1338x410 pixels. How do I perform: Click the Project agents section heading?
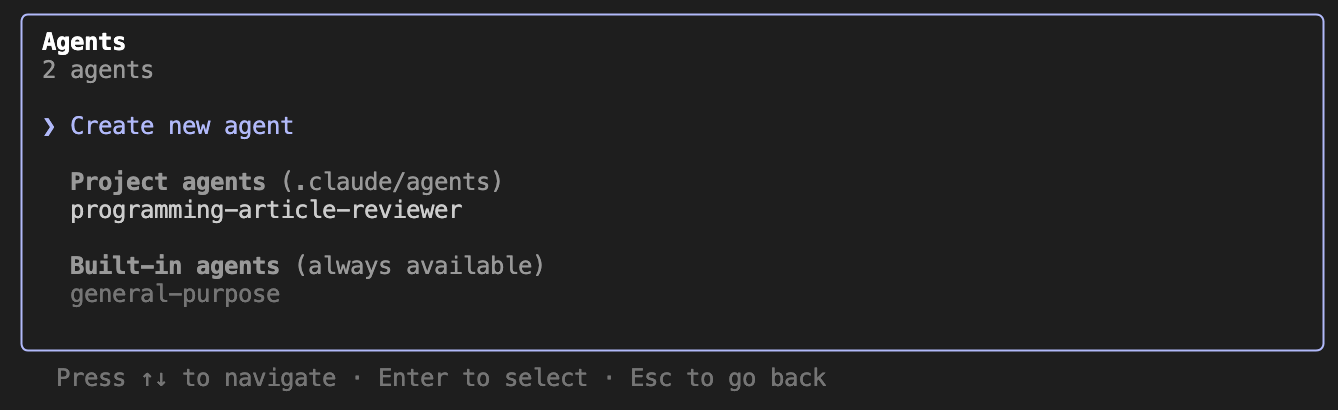tap(168, 182)
